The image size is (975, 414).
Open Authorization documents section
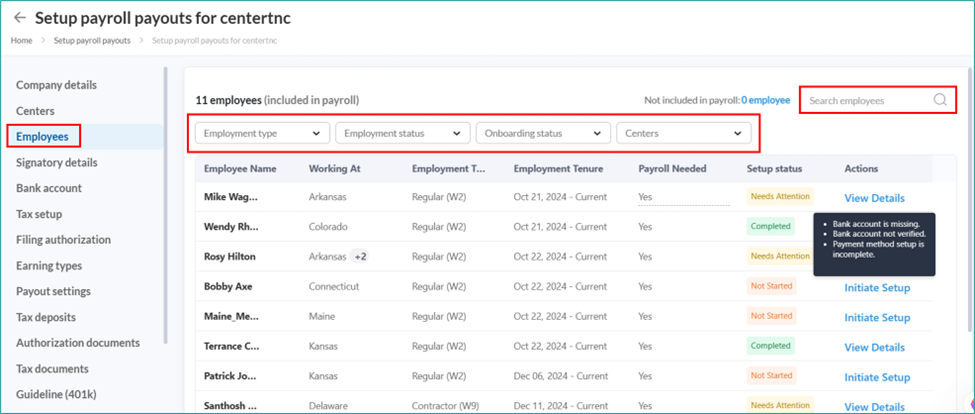tap(78, 343)
